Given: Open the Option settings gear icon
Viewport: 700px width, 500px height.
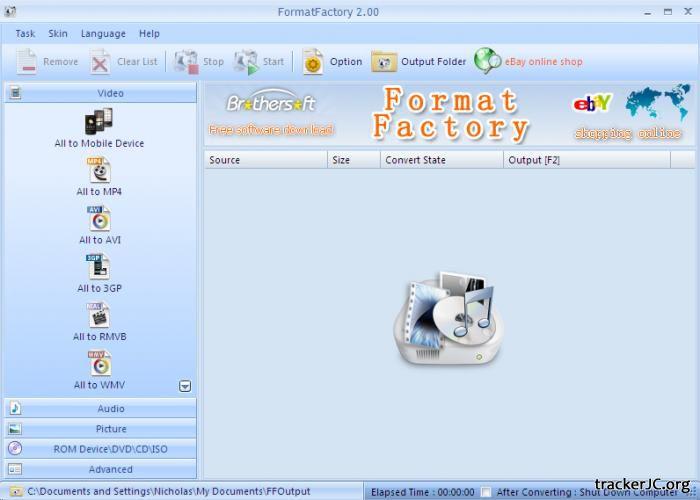Looking at the screenshot, I should click(x=313, y=62).
